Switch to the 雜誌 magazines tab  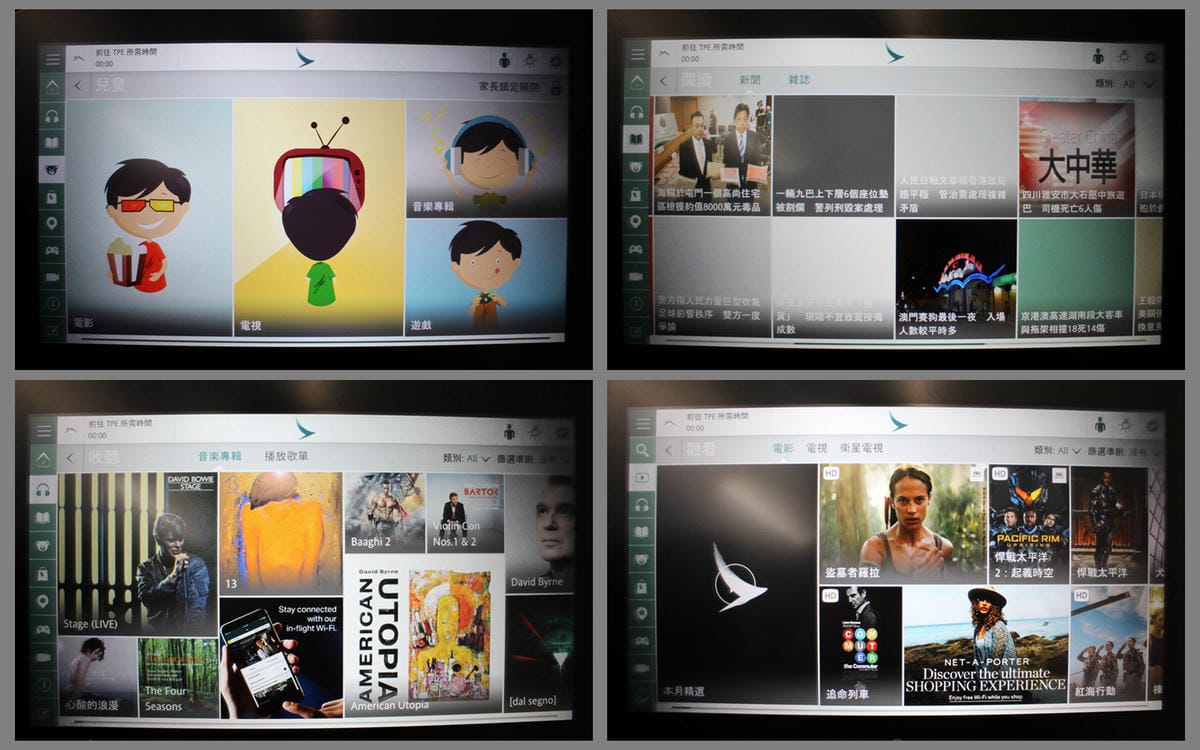coord(798,80)
